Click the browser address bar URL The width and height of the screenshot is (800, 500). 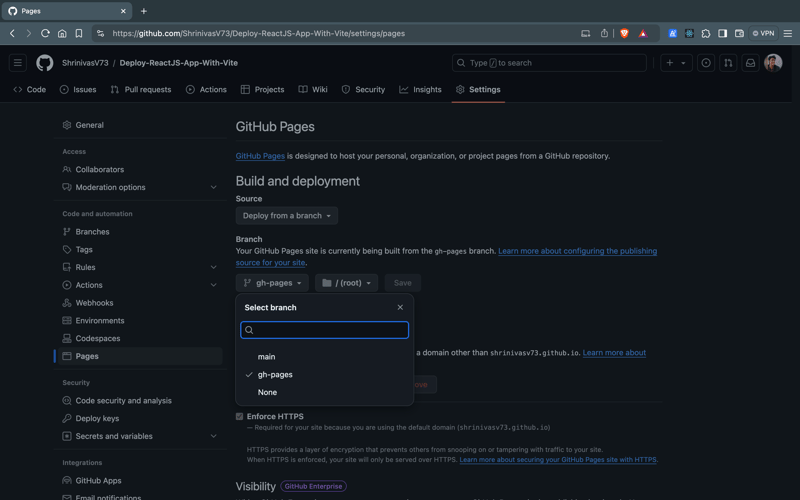coord(259,33)
